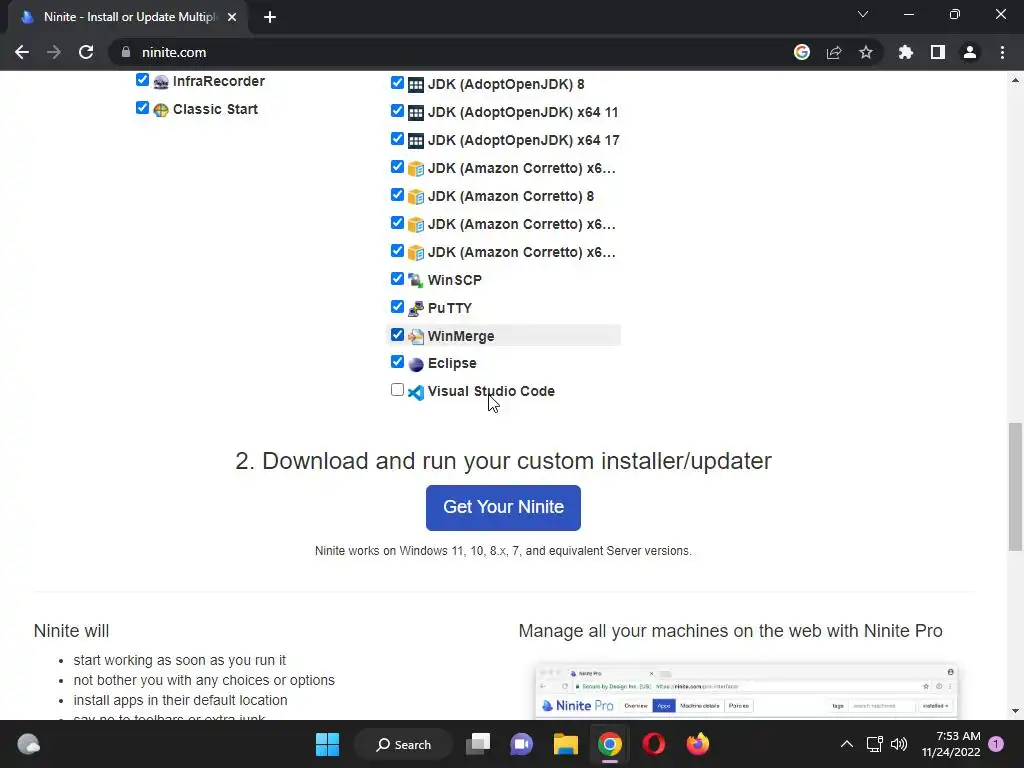1024x768 pixels.
Task: Uncheck the WinSCP checkbox
Action: click(x=397, y=279)
